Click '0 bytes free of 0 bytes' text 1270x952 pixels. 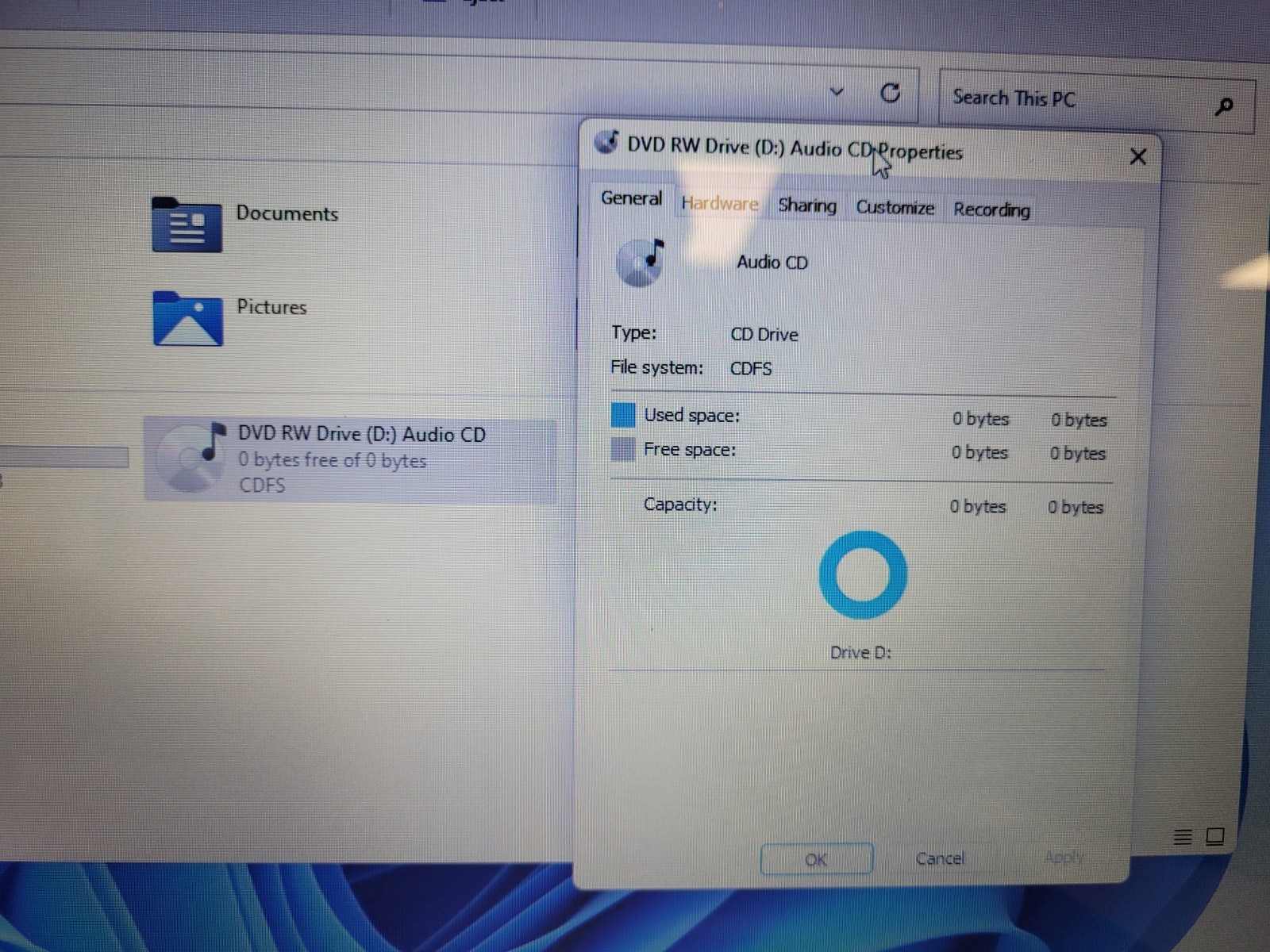333,460
